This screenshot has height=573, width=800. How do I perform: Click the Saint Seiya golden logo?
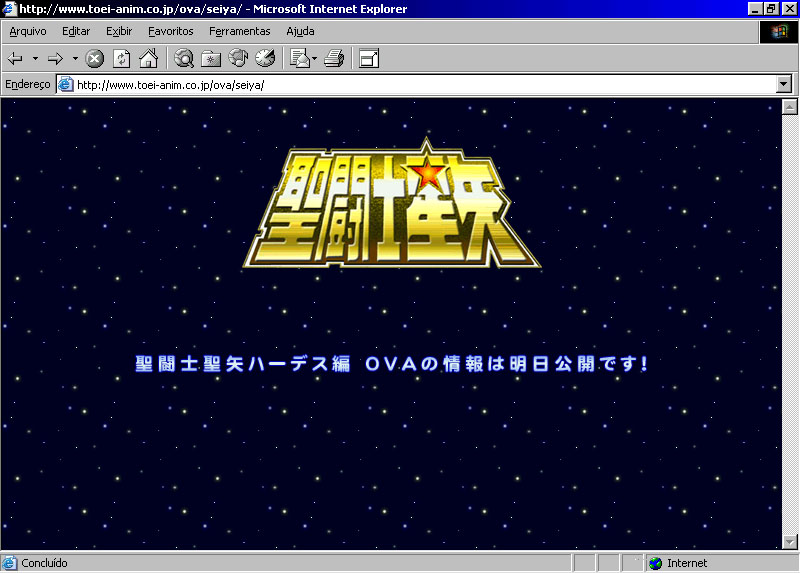392,204
